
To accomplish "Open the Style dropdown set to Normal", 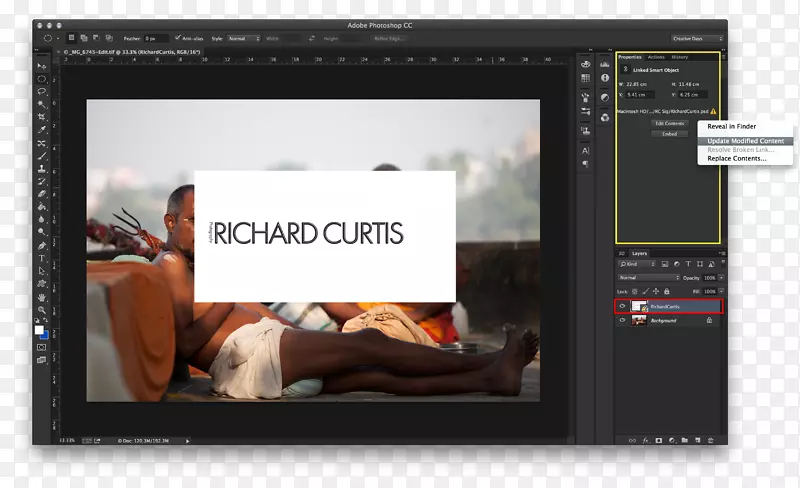I will pyautogui.click(x=243, y=38).
